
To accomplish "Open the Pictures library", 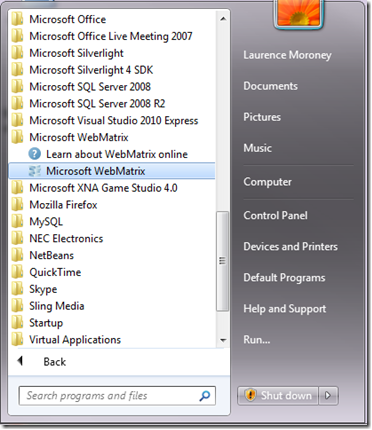I will [x=262, y=117].
